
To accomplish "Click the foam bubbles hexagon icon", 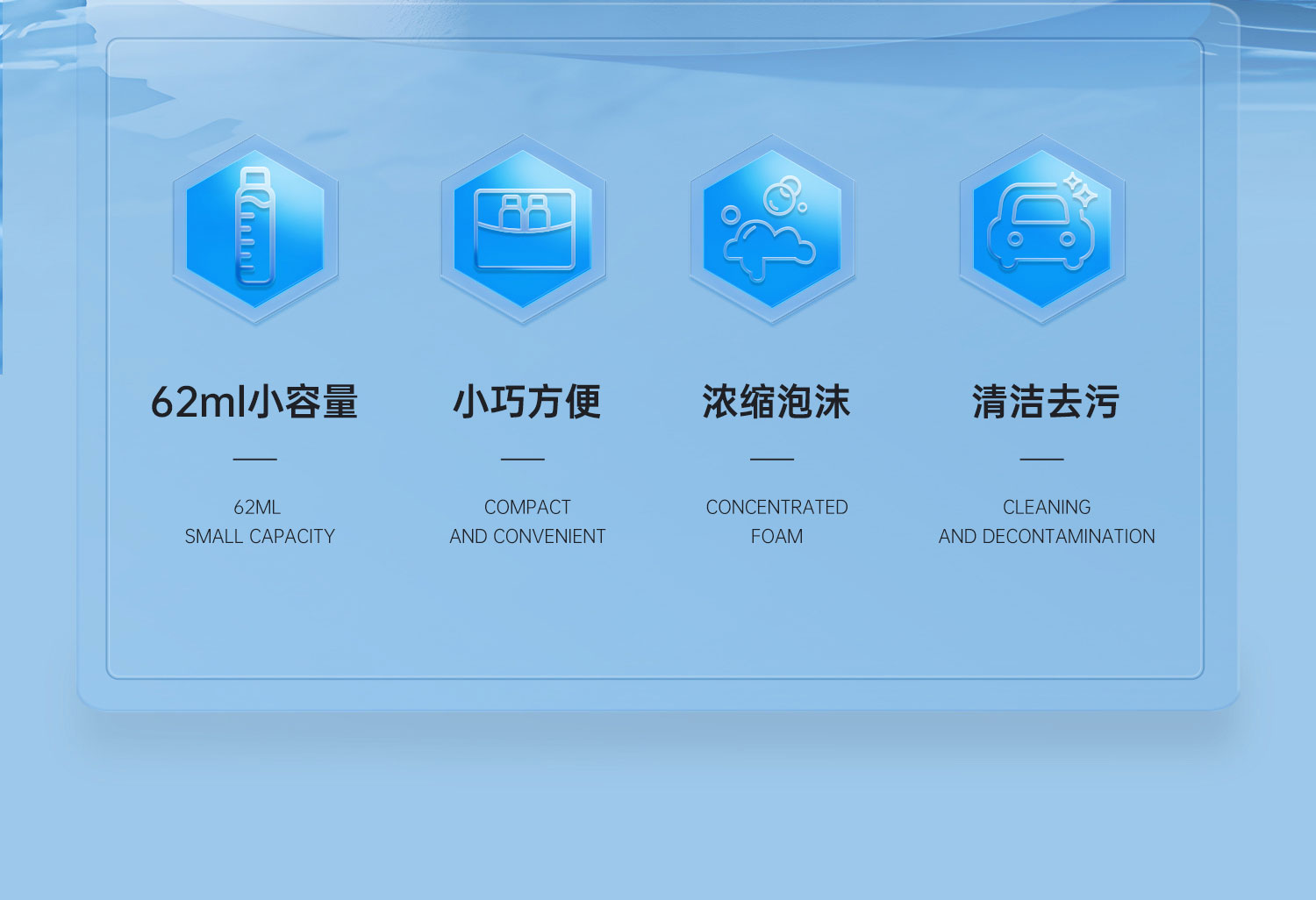I will coord(773,229).
